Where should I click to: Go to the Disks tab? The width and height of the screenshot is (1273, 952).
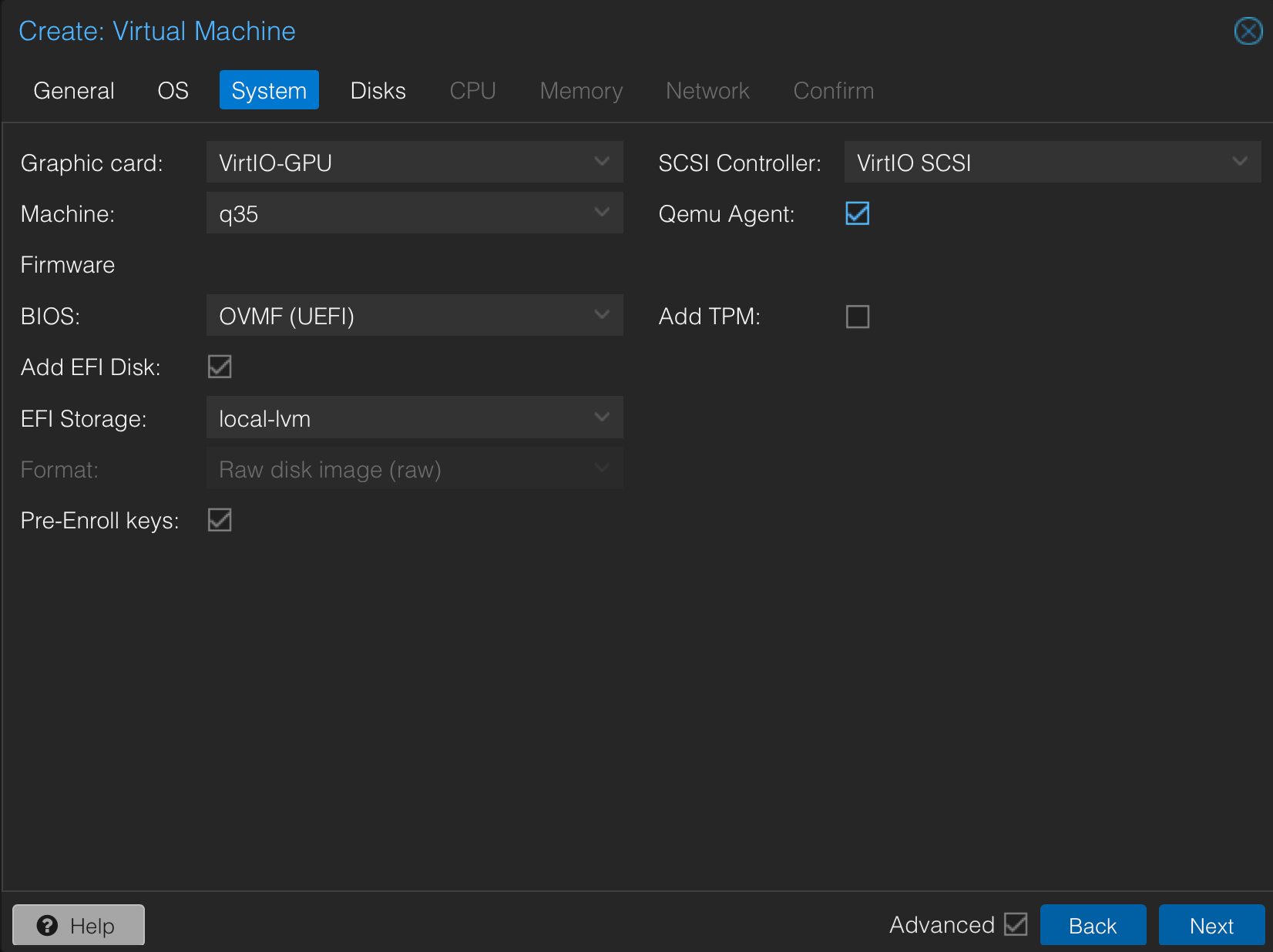point(378,91)
